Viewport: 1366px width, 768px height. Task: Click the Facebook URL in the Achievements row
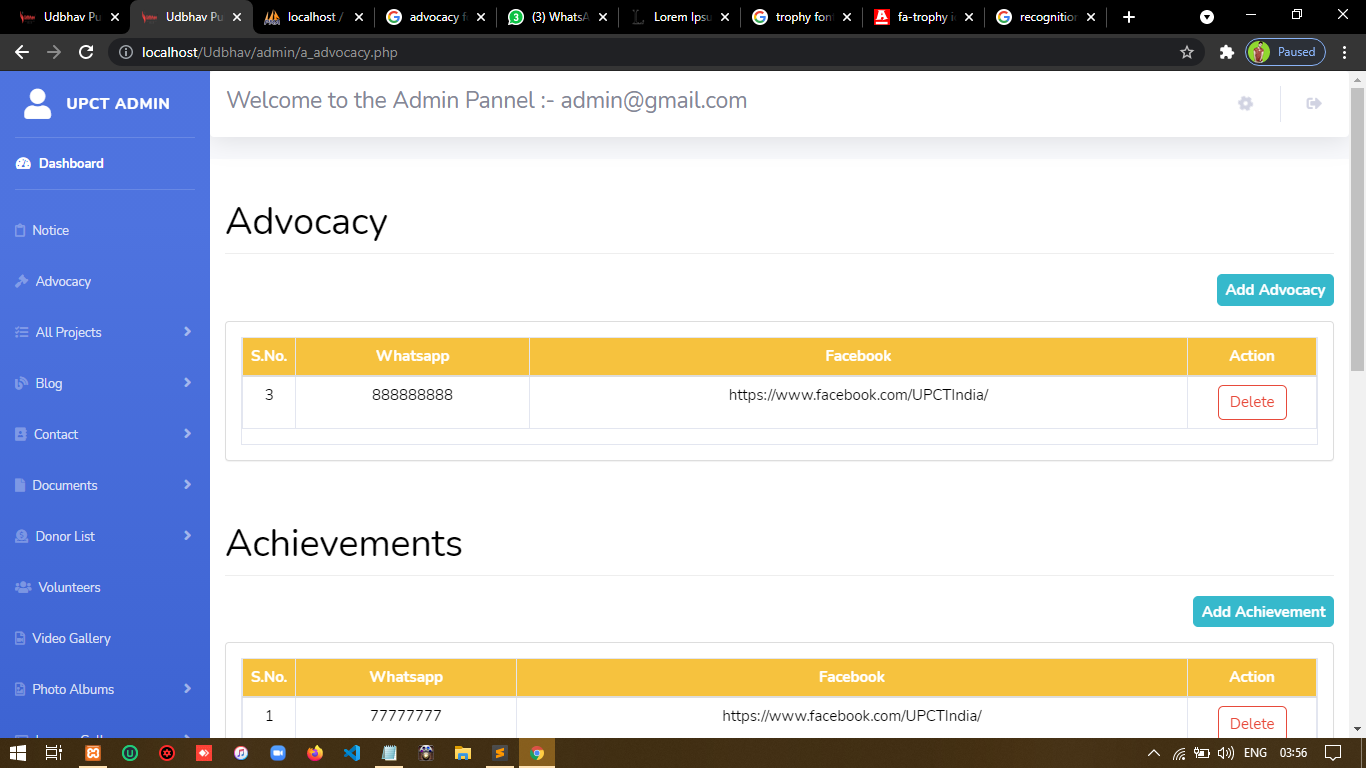click(852, 716)
